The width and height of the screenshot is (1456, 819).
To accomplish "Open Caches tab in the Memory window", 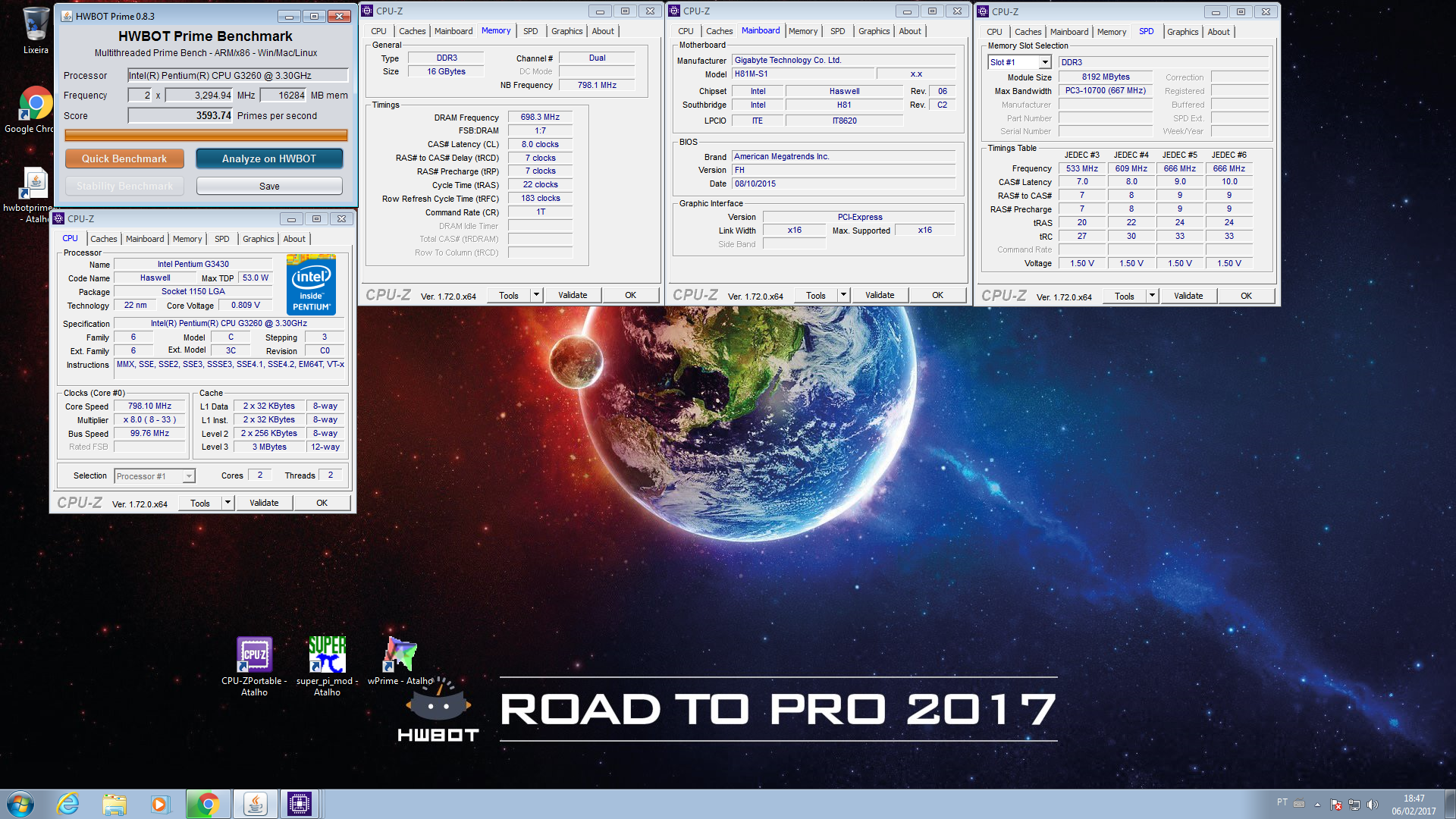I will pos(413,31).
